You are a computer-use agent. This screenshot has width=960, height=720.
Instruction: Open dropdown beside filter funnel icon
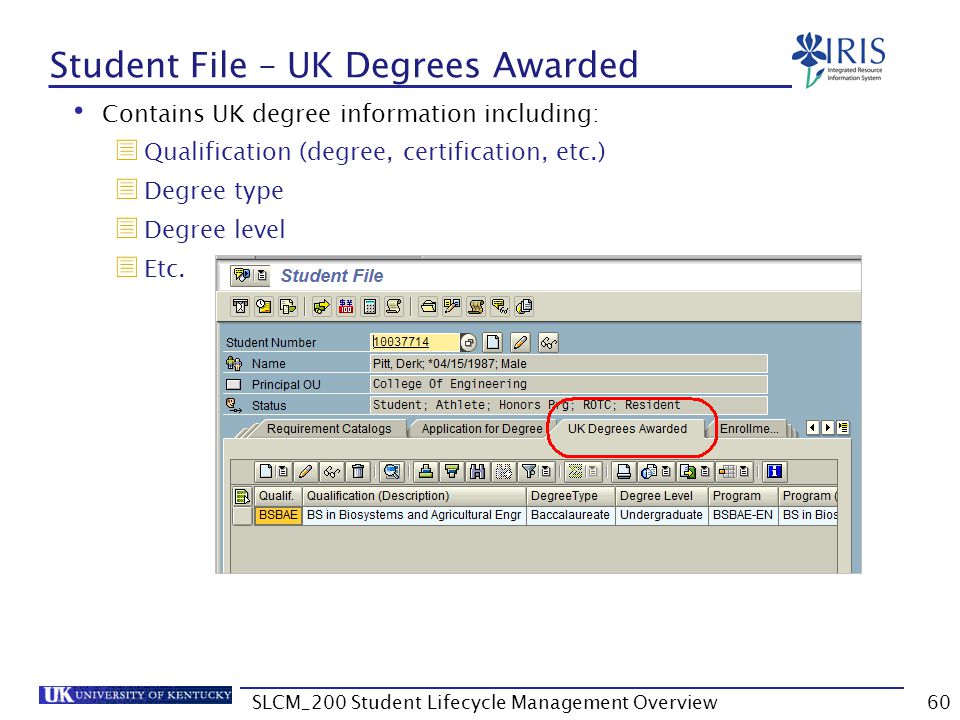tap(546, 471)
